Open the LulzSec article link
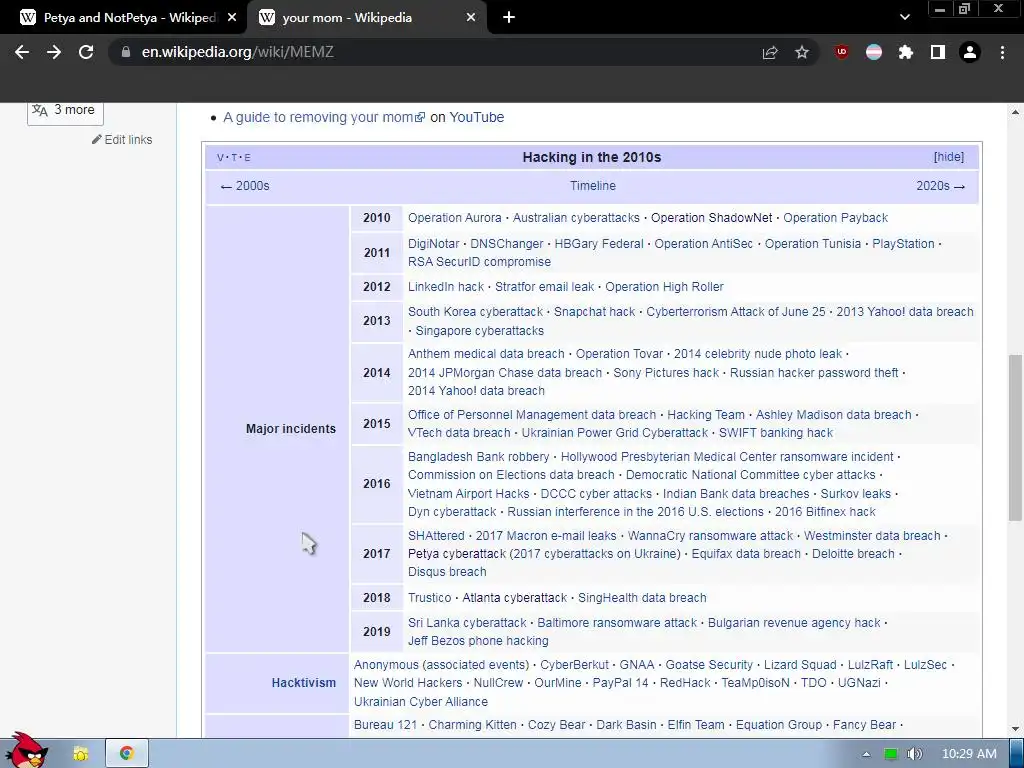This screenshot has width=1024, height=768. [x=925, y=665]
